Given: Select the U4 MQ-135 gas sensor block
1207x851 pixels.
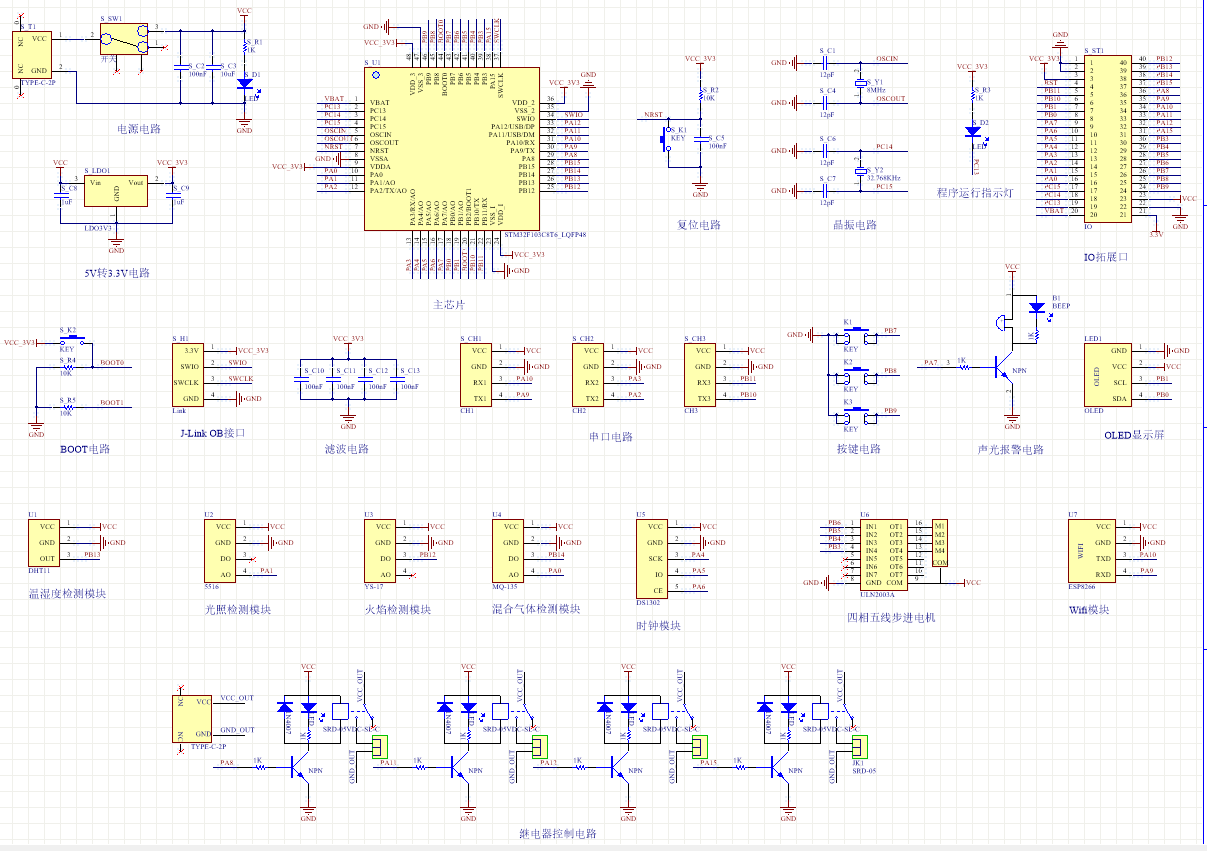Looking at the screenshot, I should (508, 551).
